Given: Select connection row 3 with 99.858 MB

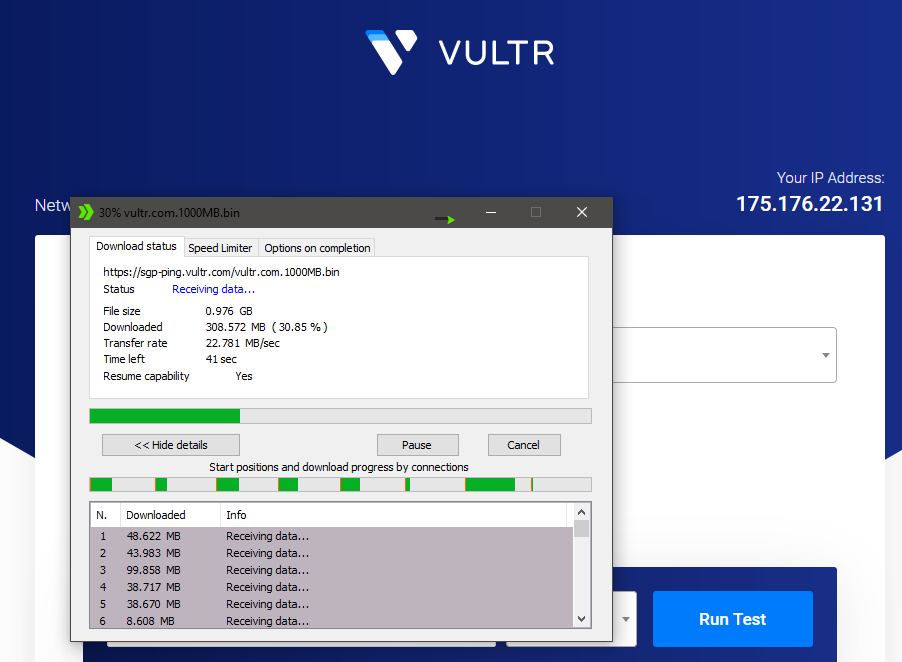Looking at the screenshot, I should coord(331,570).
